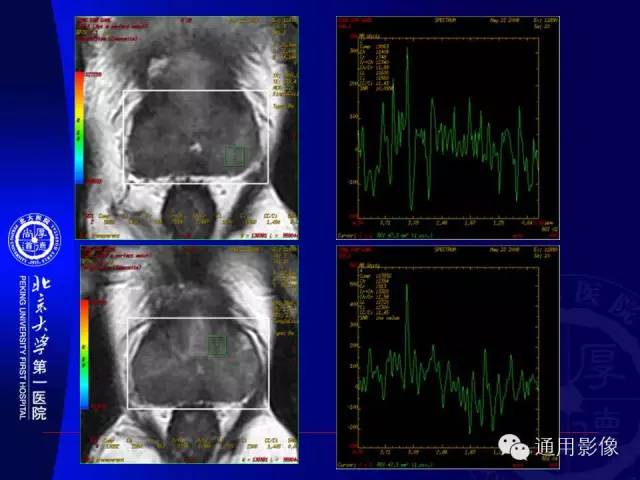640x480 pixels.
Task: Click the SPECTRUM title of the bottom graph
Action: pyautogui.click(x=445, y=249)
